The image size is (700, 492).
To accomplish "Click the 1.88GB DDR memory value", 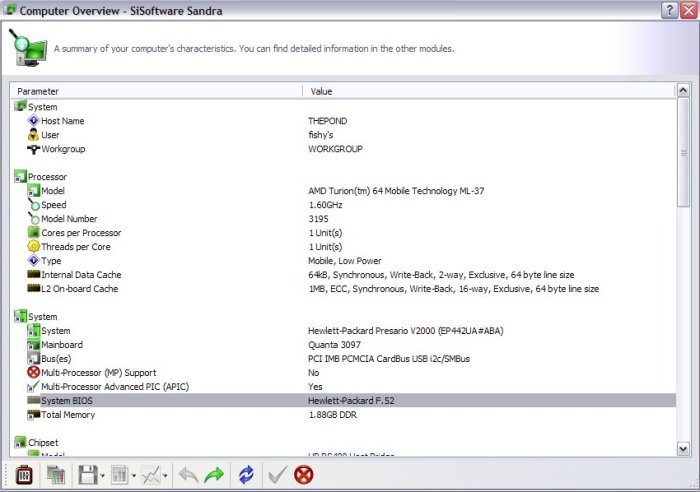I will [x=333, y=415].
